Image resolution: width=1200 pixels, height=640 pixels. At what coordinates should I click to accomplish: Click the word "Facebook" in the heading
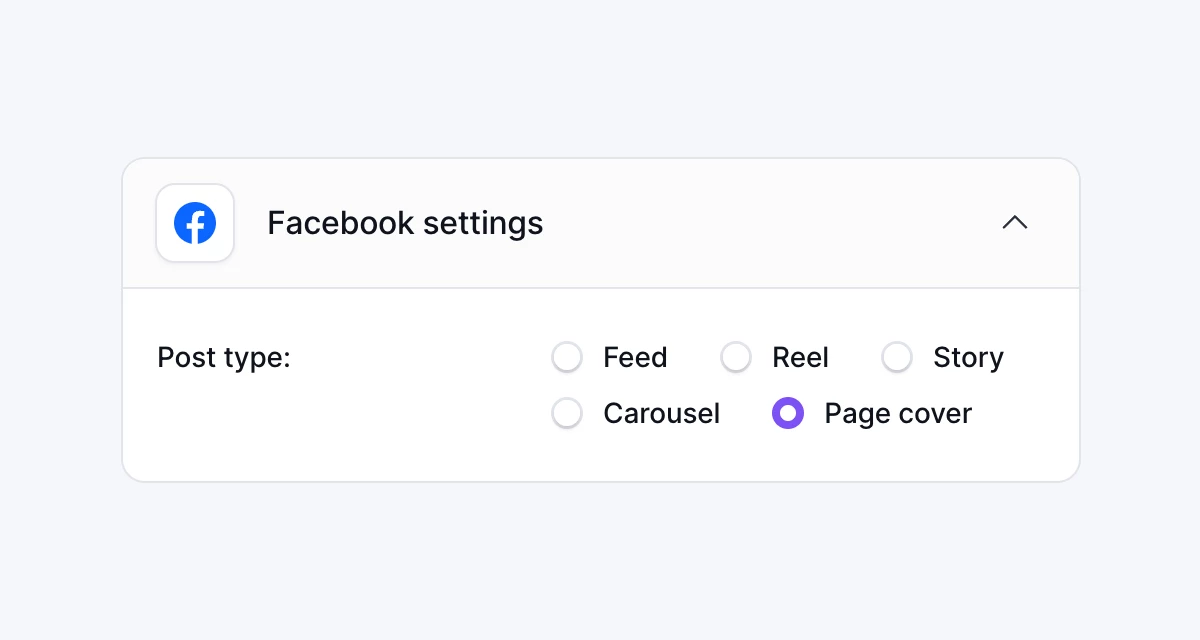pyautogui.click(x=340, y=223)
